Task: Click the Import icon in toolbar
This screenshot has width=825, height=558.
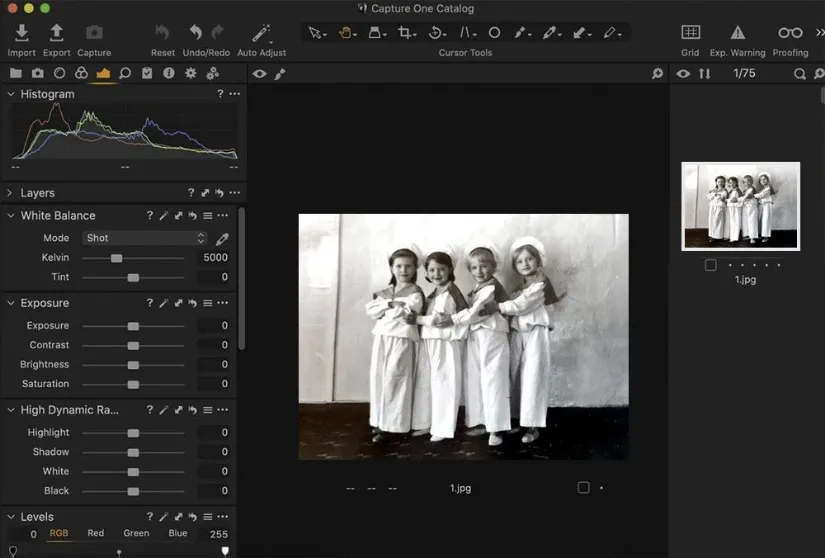Action: pyautogui.click(x=21, y=33)
